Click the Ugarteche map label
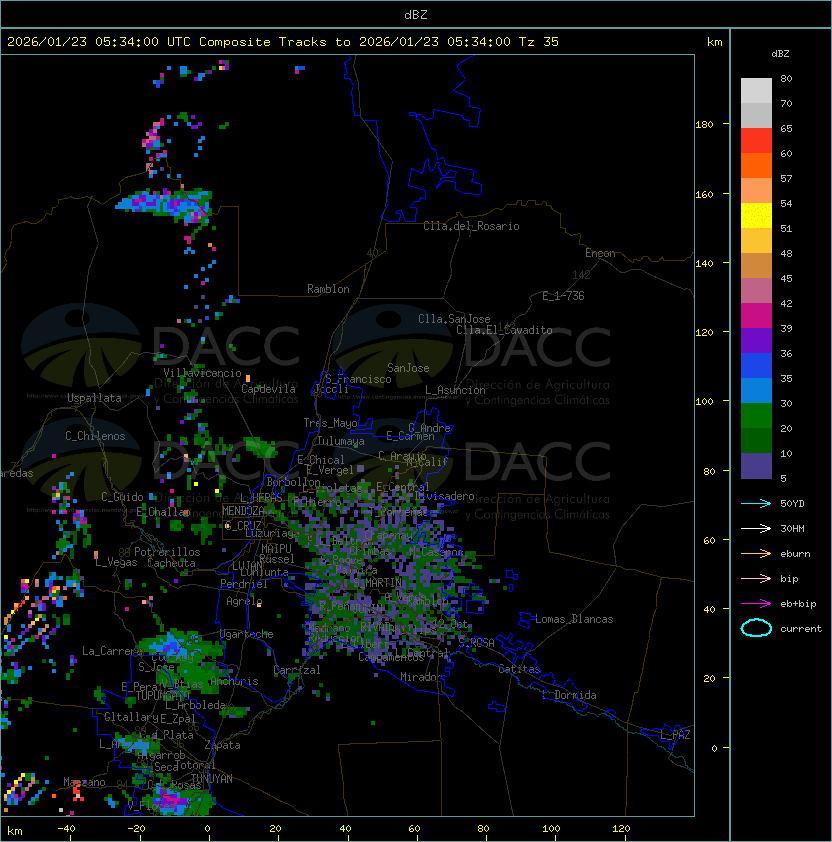 click(x=247, y=634)
